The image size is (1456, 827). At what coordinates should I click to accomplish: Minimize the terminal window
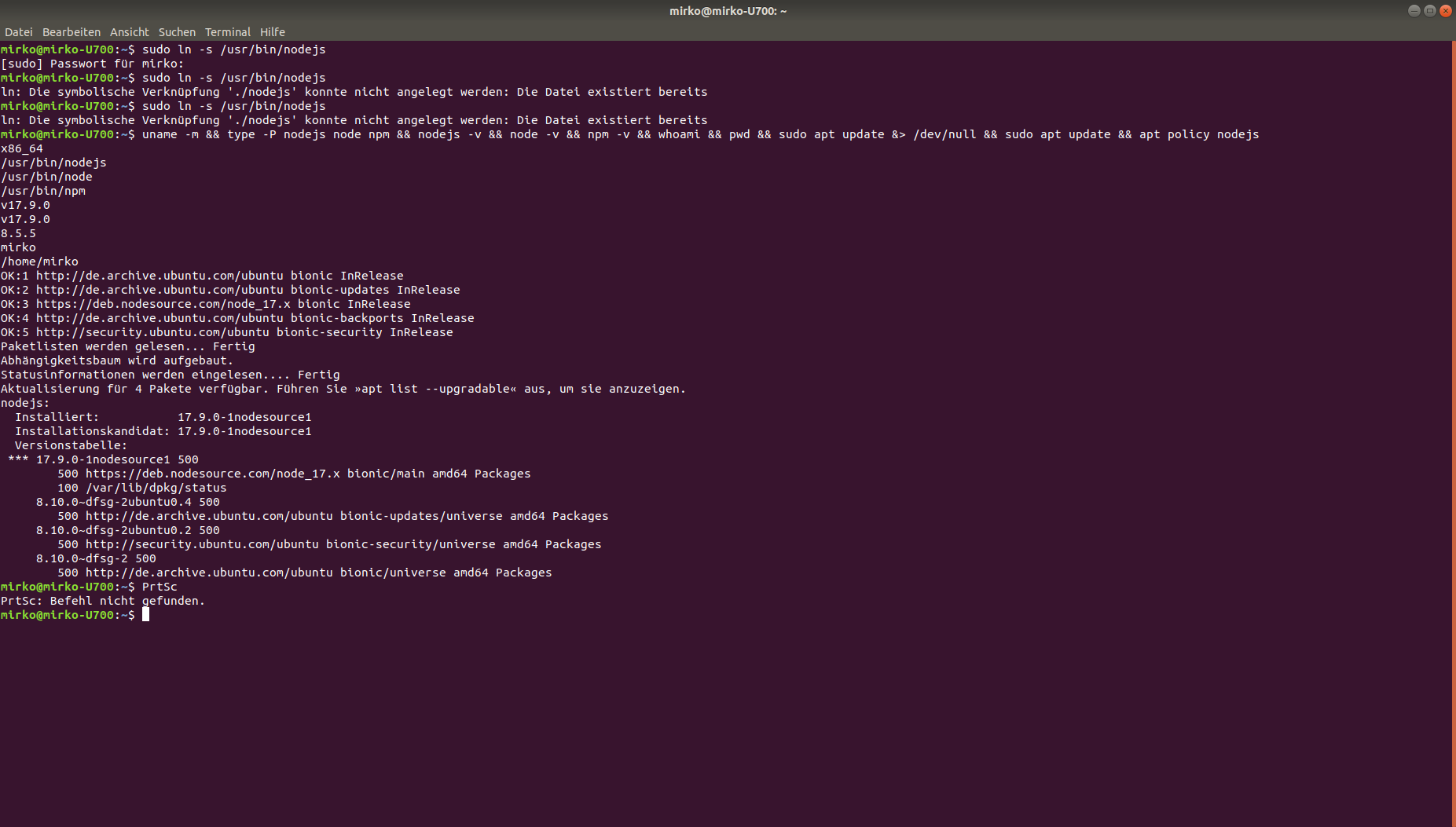[1414, 10]
